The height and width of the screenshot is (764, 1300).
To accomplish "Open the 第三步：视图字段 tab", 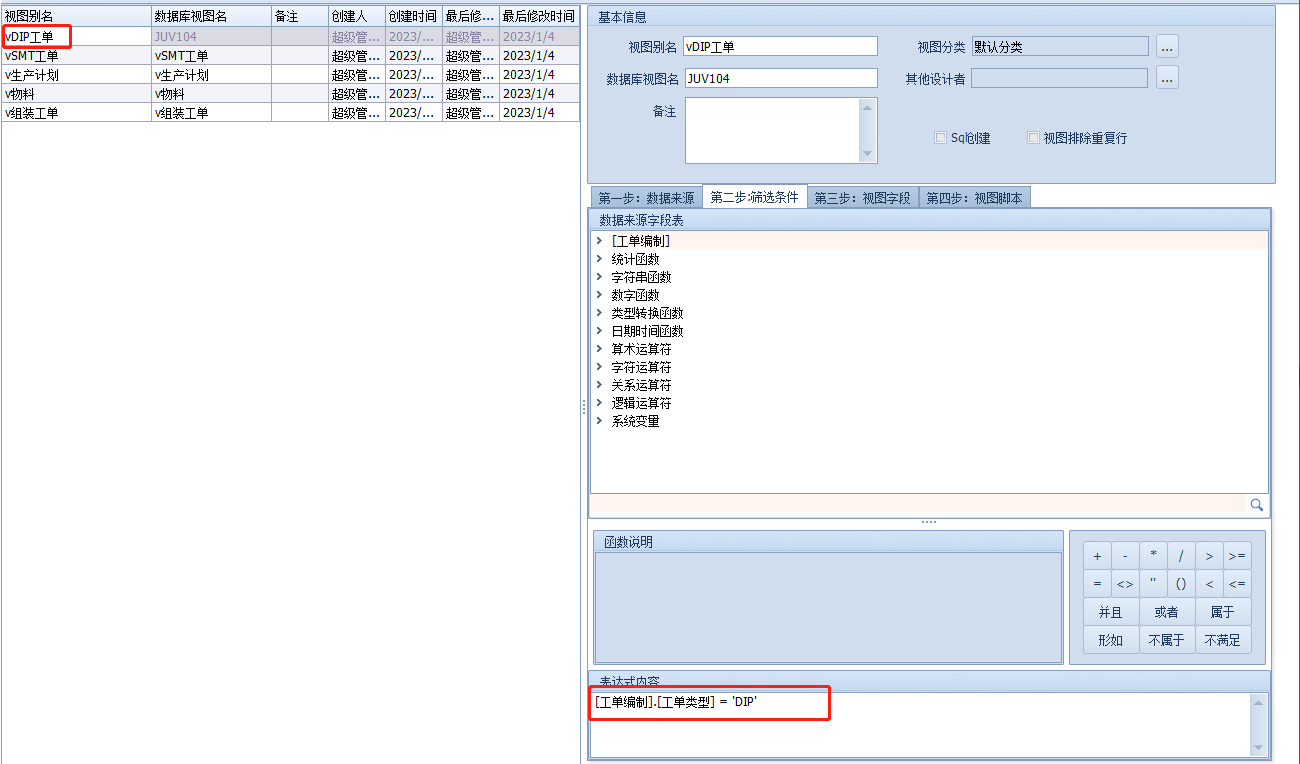I will [x=862, y=198].
